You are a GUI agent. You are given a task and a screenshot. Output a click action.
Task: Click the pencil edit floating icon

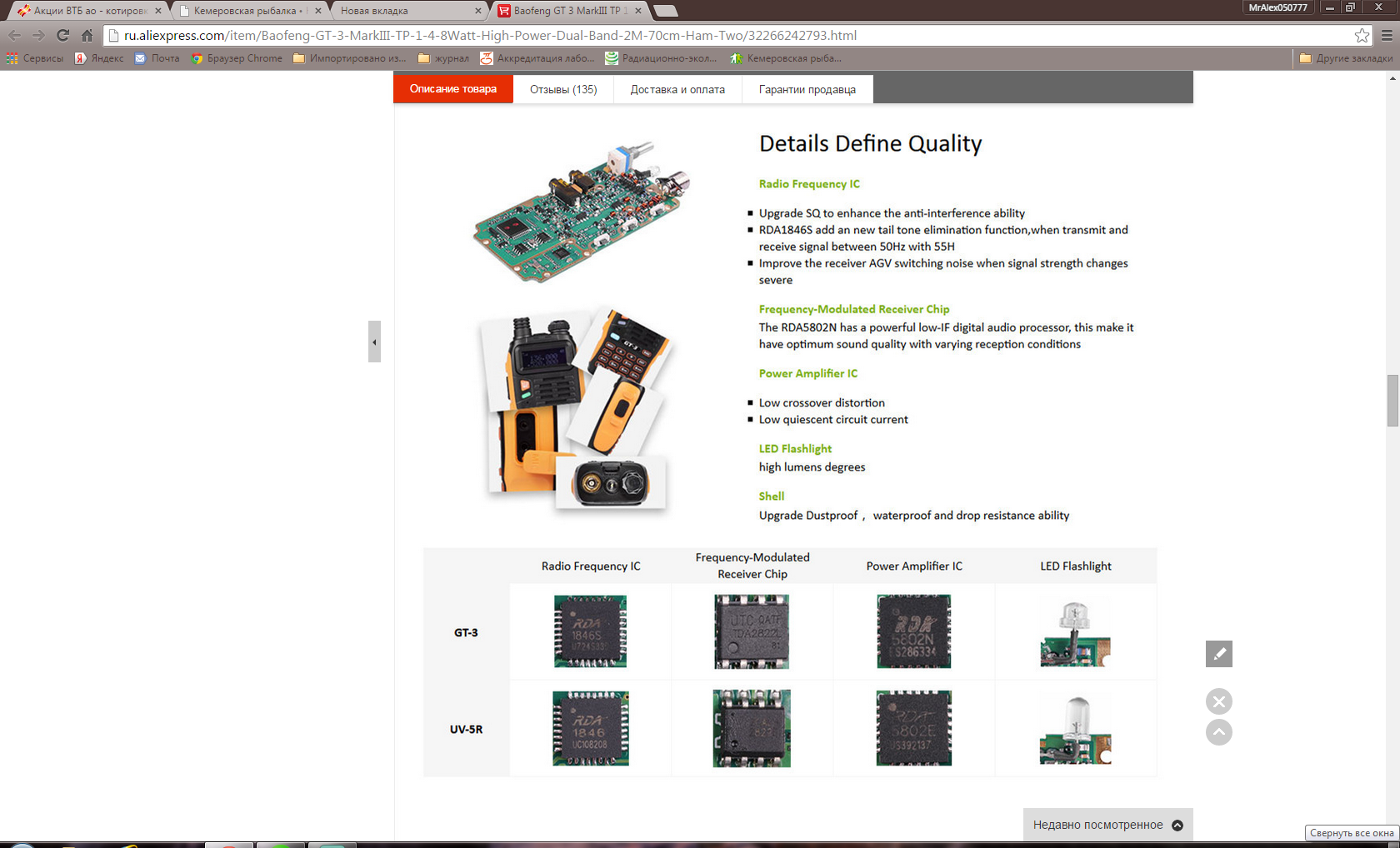pyautogui.click(x=1219, y=654)
